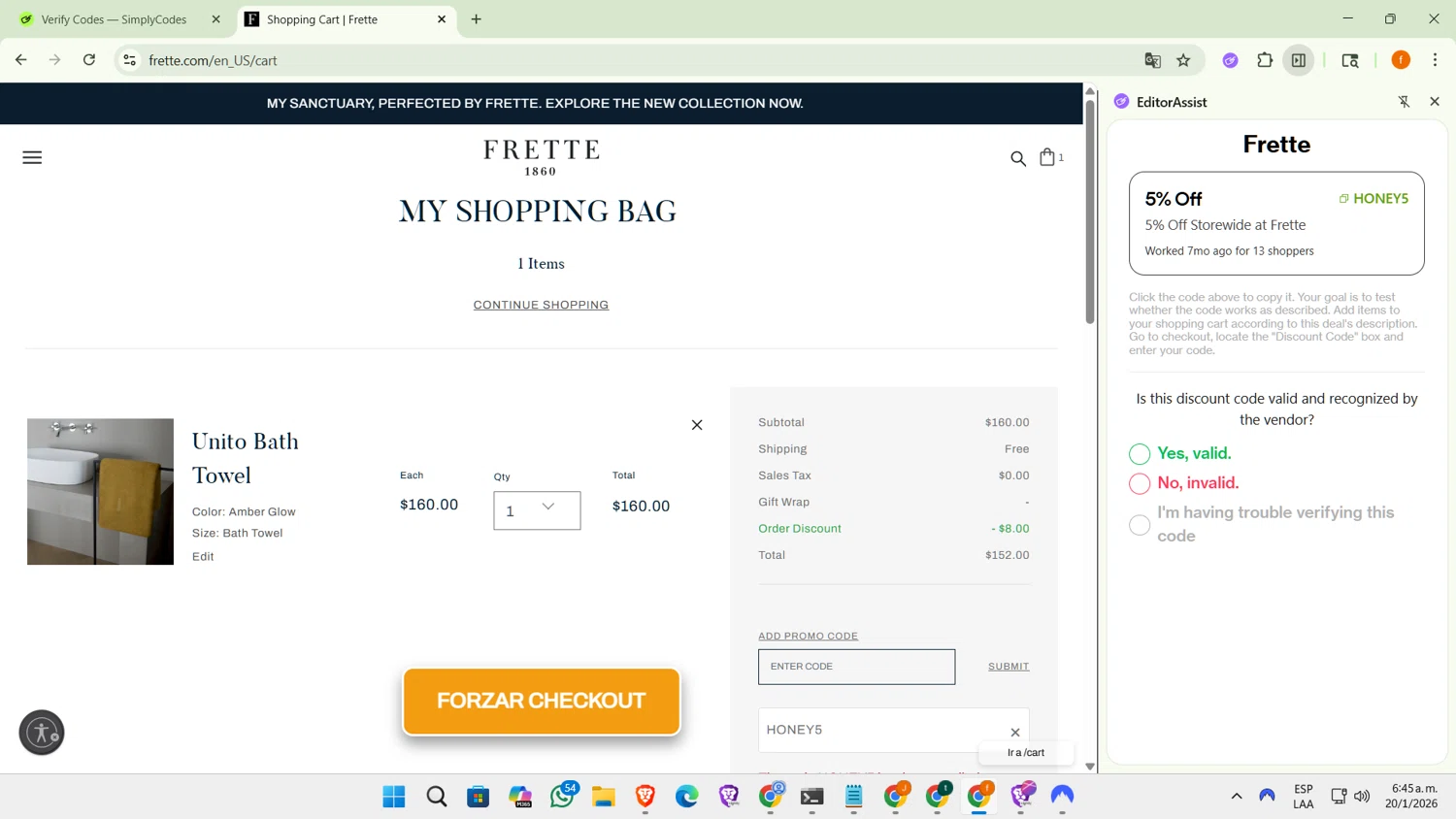Click the Order Discount -$8.00 amount
Viewport: 1456px width, 819px height.
[x=1010, y=529]
